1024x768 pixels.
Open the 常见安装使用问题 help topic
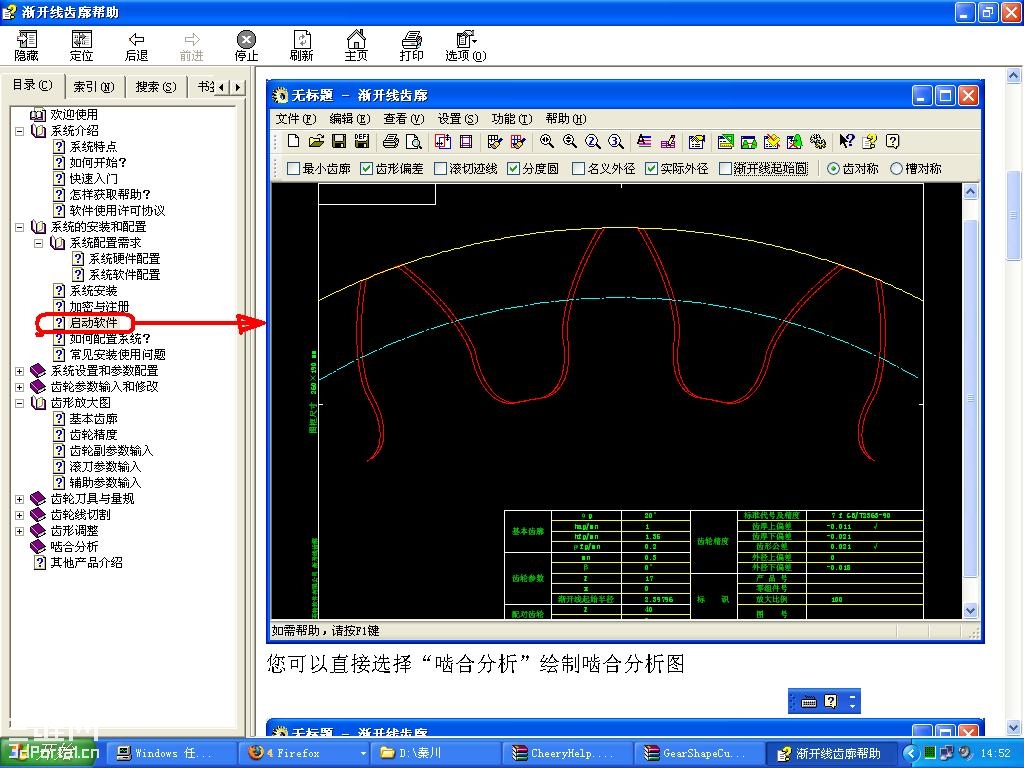click(118, 355)
